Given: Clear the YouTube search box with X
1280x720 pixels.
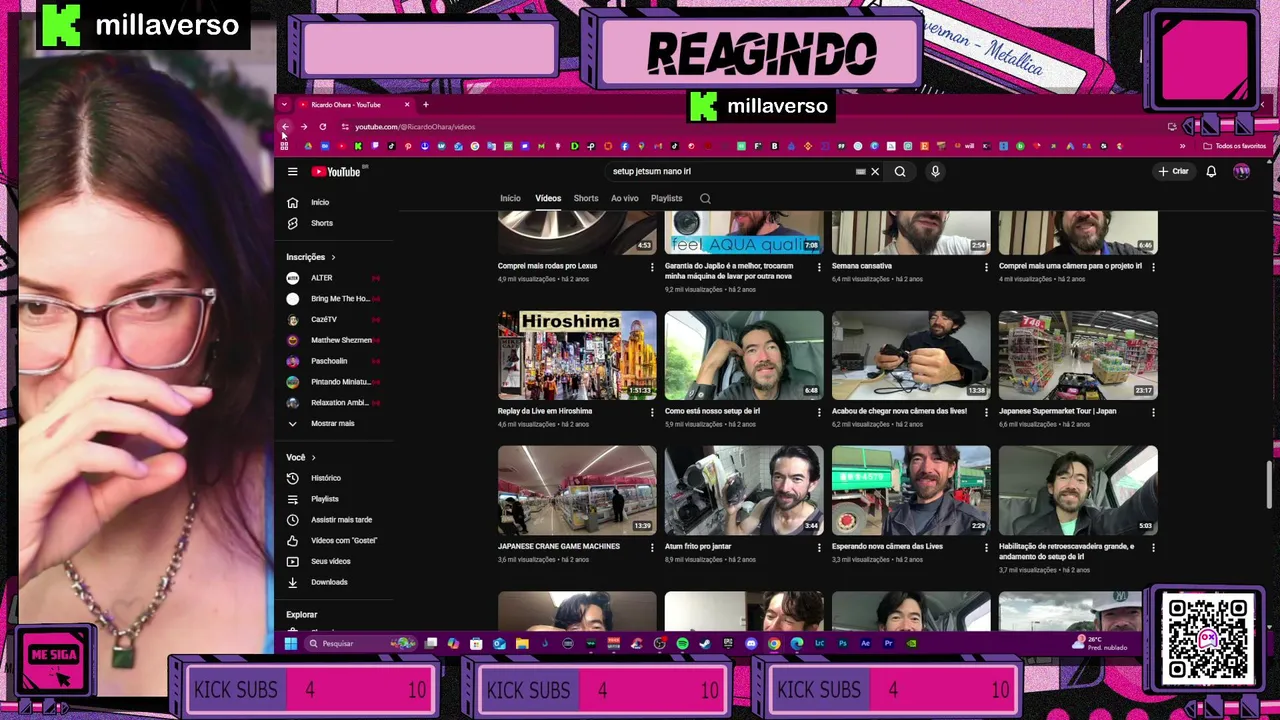Looking at the screenshot, I should click(x=875, y=172).
